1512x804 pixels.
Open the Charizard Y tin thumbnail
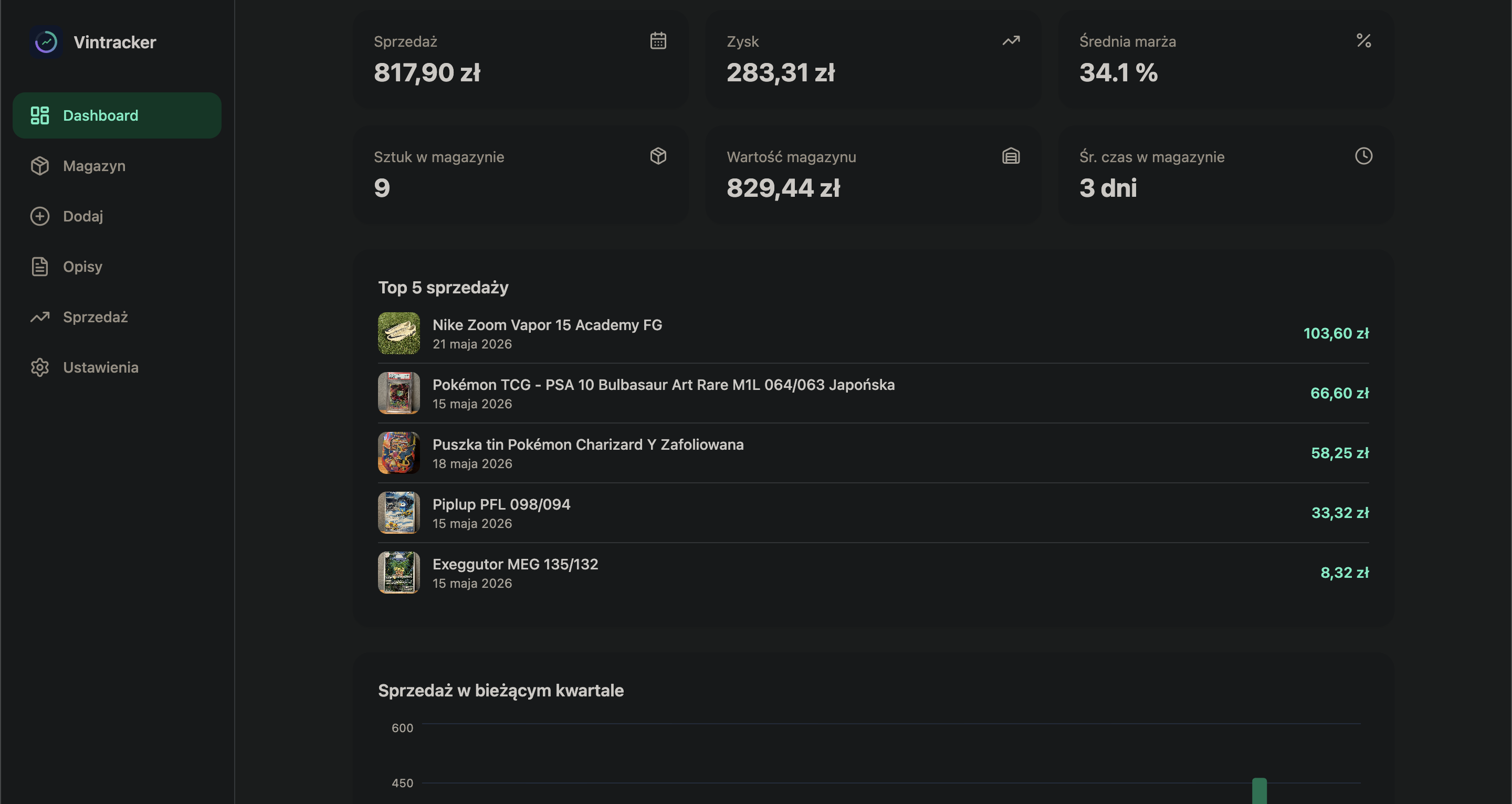tap(399, 453)
